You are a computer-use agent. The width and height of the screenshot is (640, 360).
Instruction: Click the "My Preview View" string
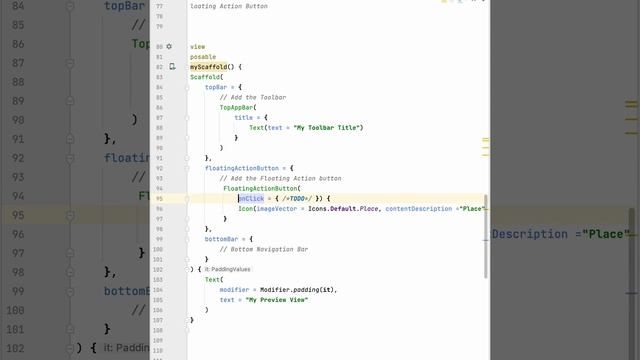[x=277, y=300]
